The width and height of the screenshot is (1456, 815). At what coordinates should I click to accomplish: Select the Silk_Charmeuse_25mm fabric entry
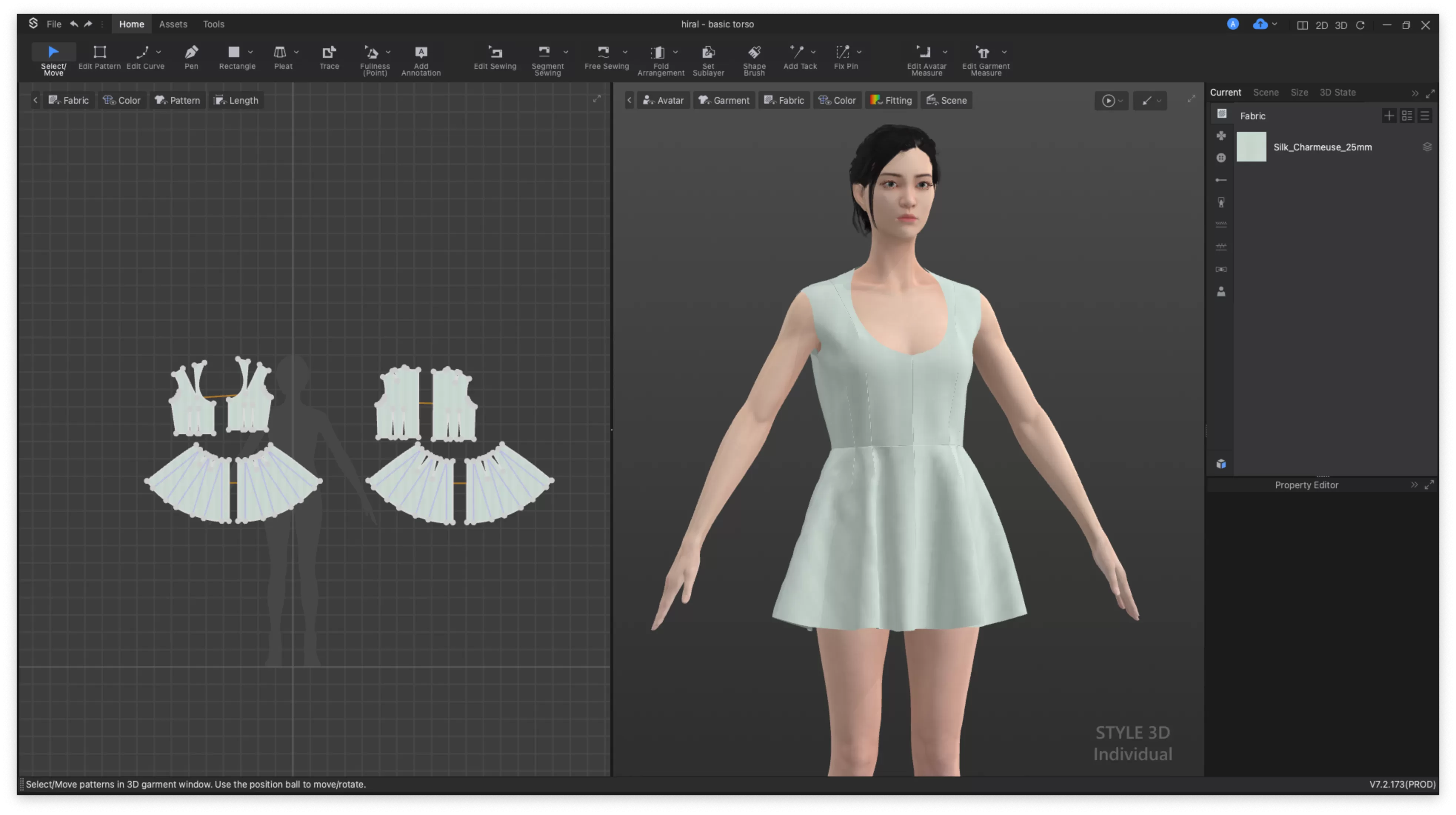pyautogui.click(x=1323, y=146)
